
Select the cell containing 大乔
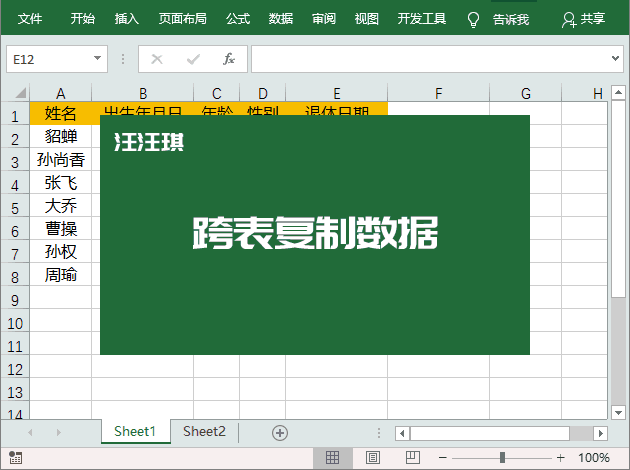click(x=61, y=206)
